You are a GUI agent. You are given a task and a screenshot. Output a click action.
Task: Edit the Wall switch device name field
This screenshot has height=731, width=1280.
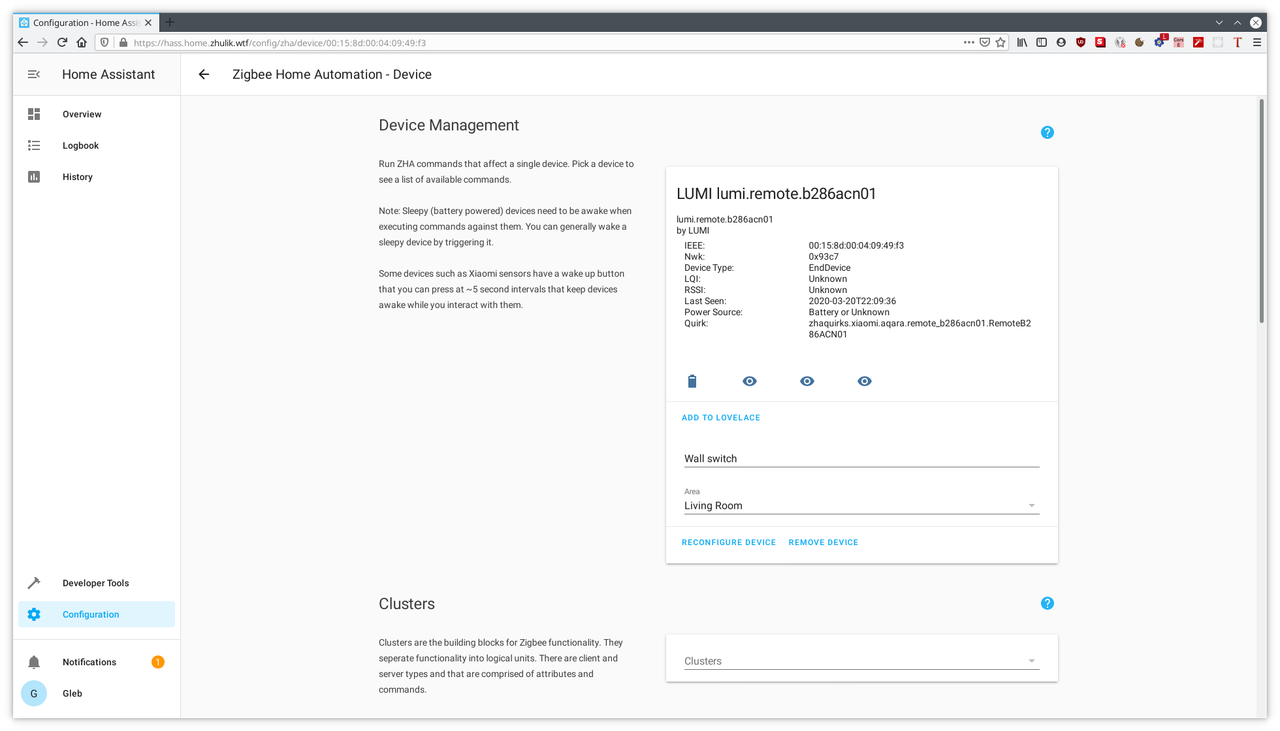862,458
